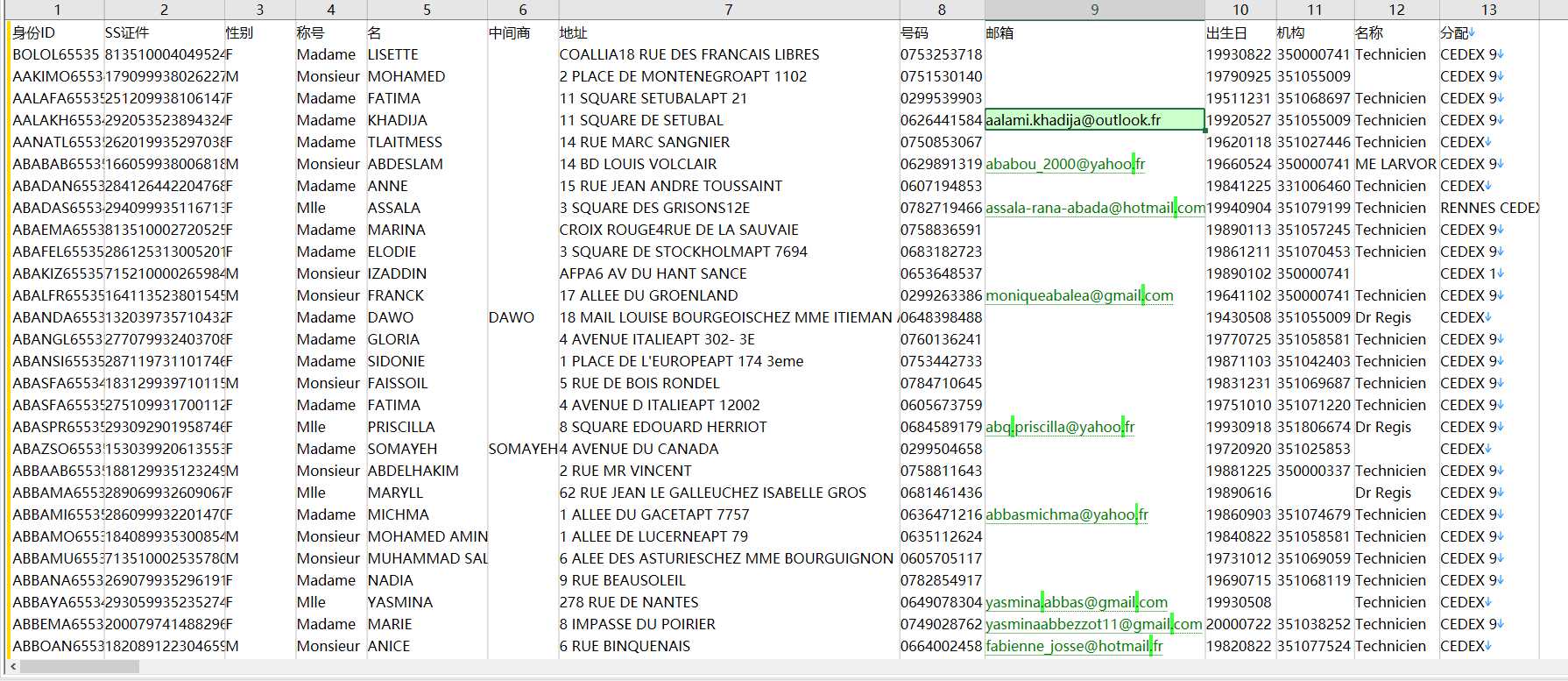Select the ID cell BOLOL65535
This screenshot has height=681, width=1568.
[56, 54]
